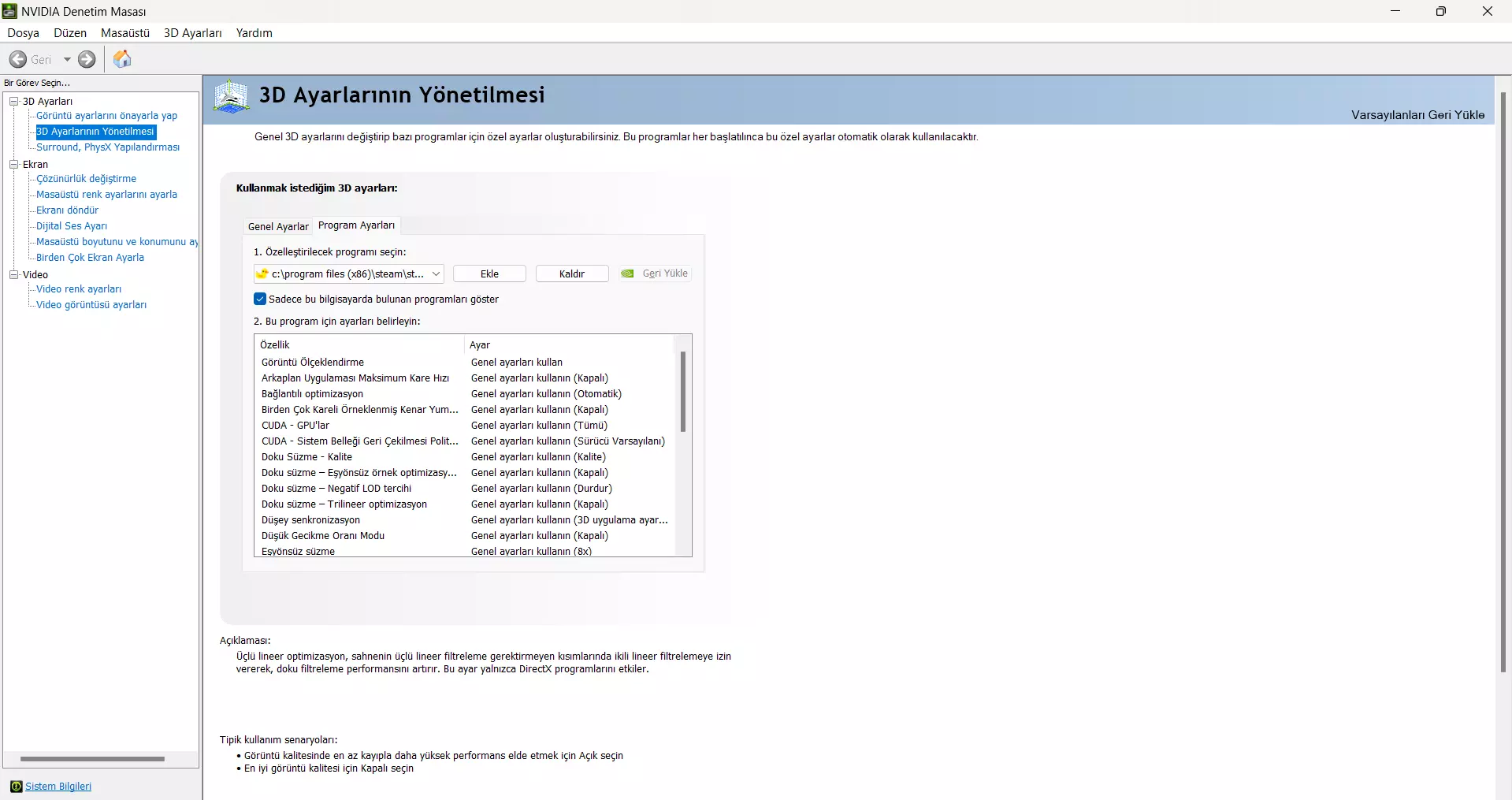Screen dimensions: 1512x800
Task: Click the 'Özellik' column header
Action: coord(359,345)
